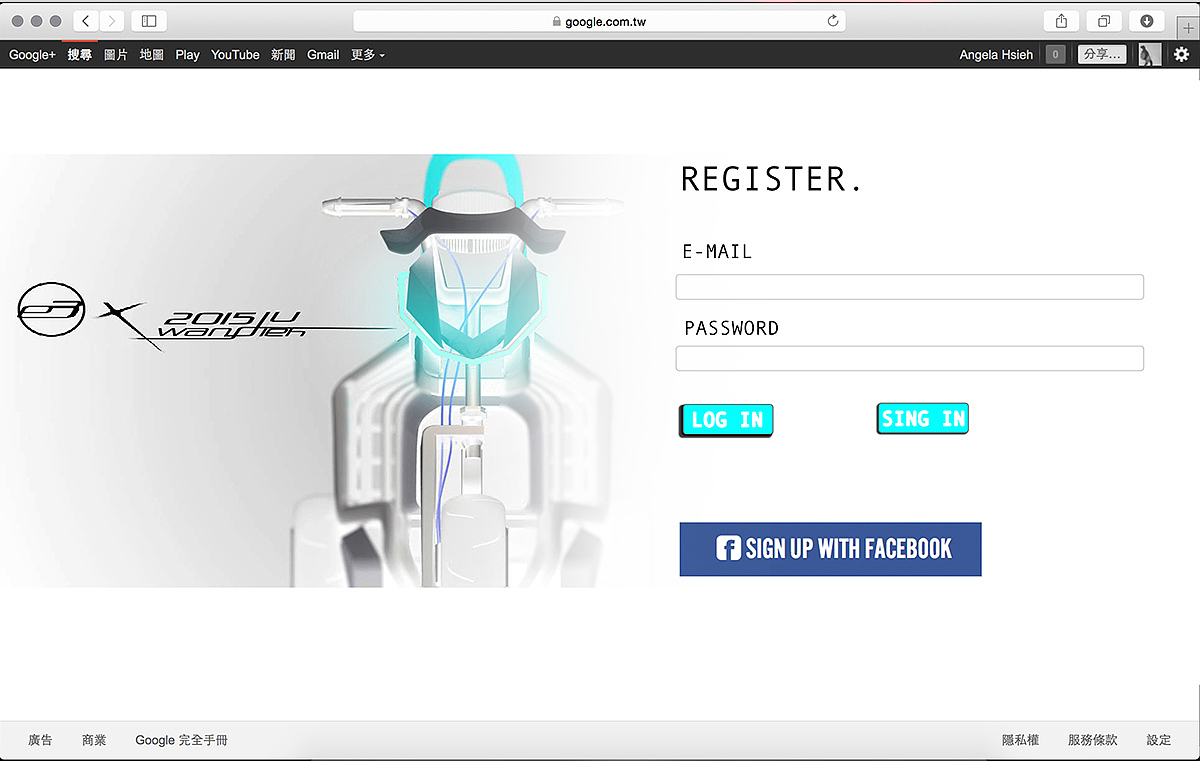This screenshot has height=761, width=1200.
Task: Focus the E-MAIL input field
Action: [x=910, y=287]
